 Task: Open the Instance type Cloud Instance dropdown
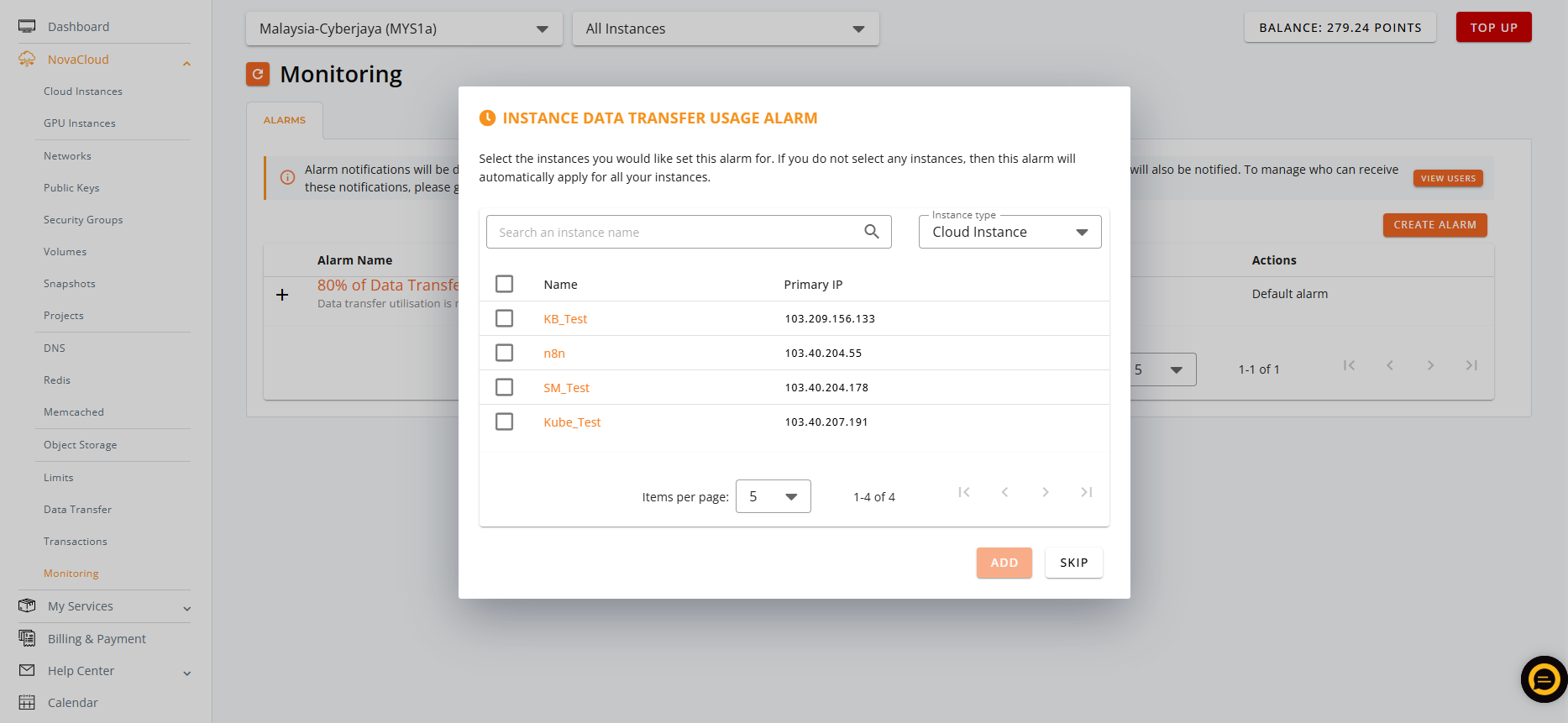1009,232
